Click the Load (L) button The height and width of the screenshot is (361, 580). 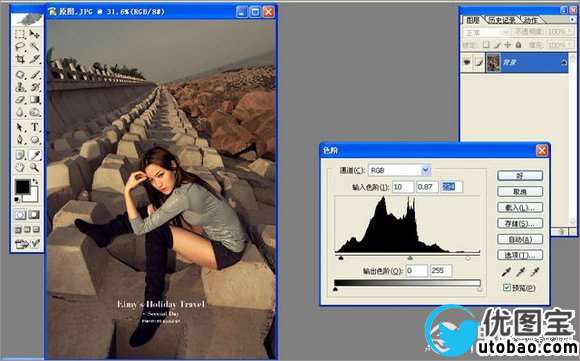pos(520,208)
